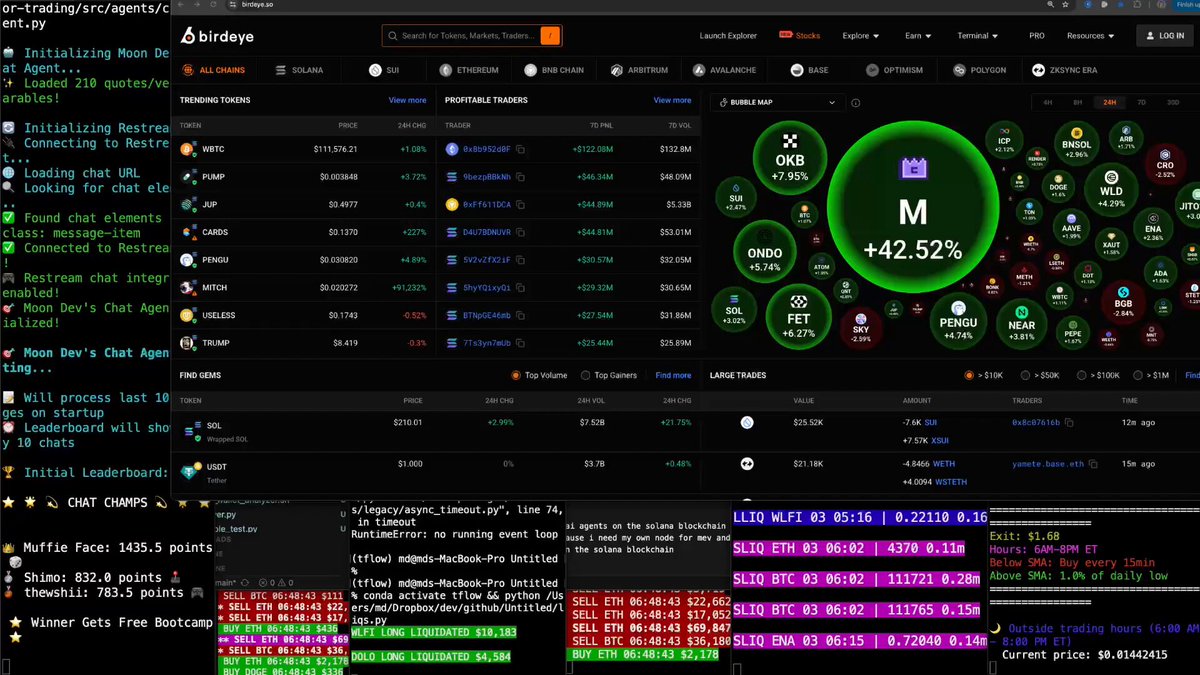Open View more for Profitable Traders
This screenshot has width=1200, height=675.
[672, 100]
